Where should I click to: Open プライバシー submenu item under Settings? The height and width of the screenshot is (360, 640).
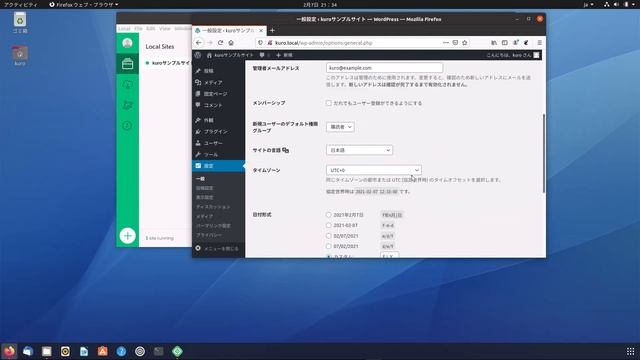point(209,235)
